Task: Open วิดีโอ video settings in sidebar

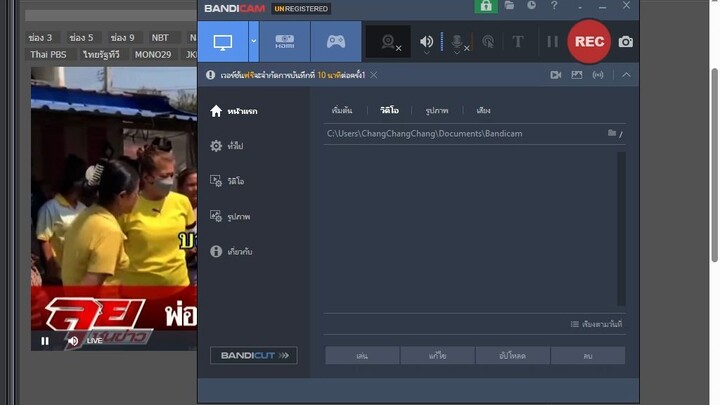Action: [x=227, y=181]
